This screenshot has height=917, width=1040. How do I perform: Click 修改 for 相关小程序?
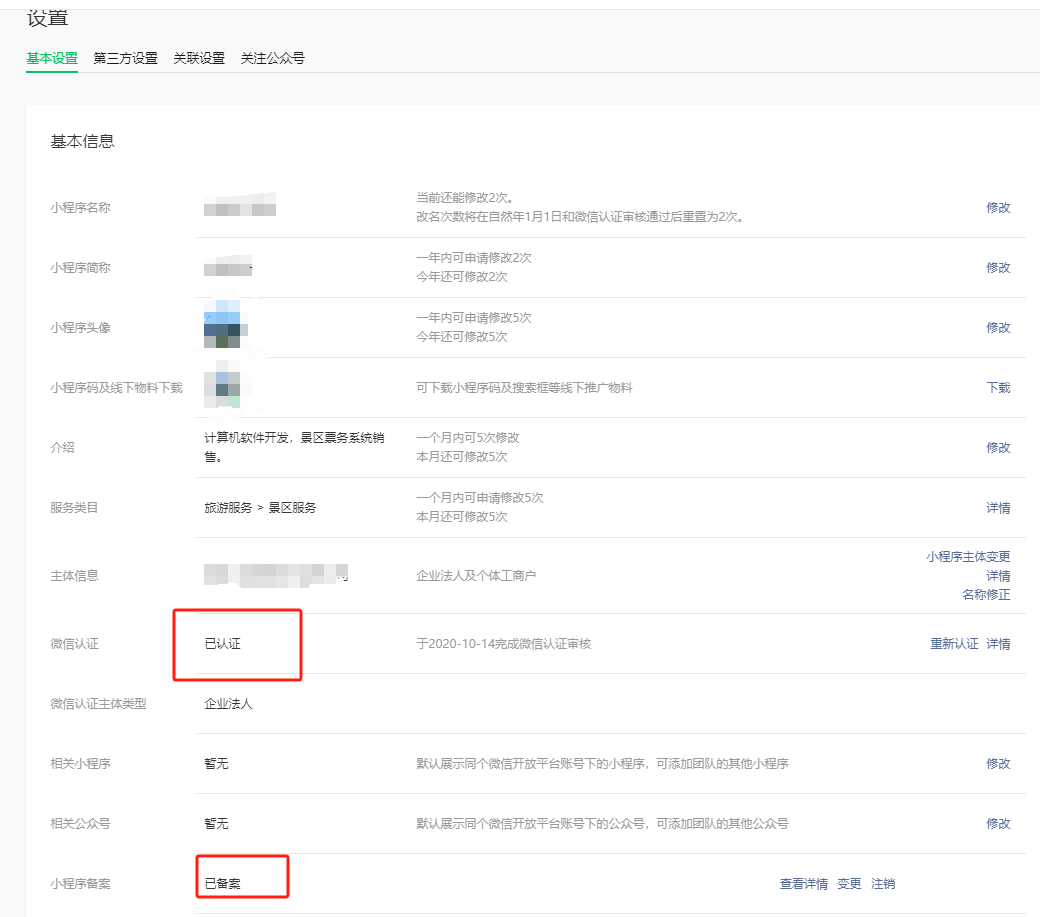[998, 764]
